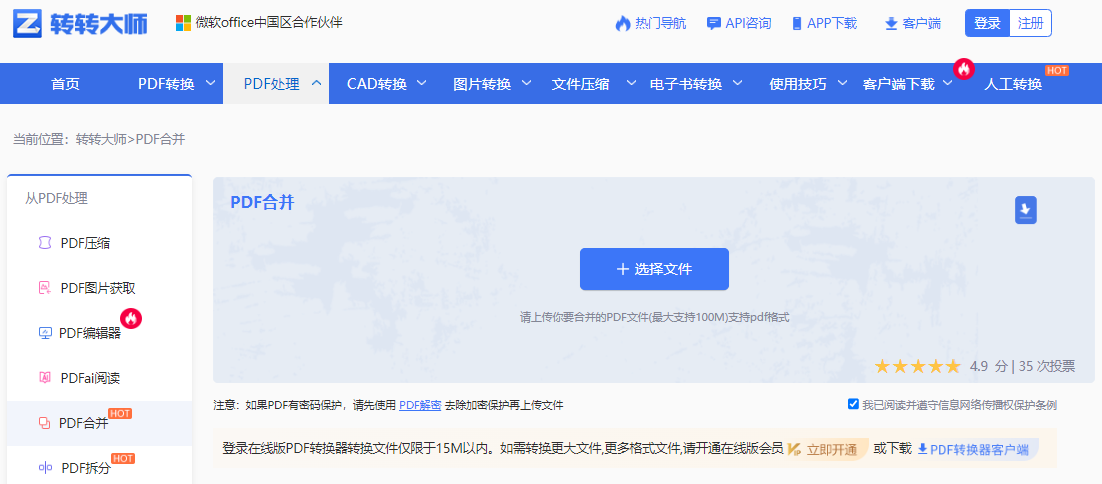1102x484 pixels.
Task: Click the 热门导航 flame icon
Action: (x=623, y=23)
